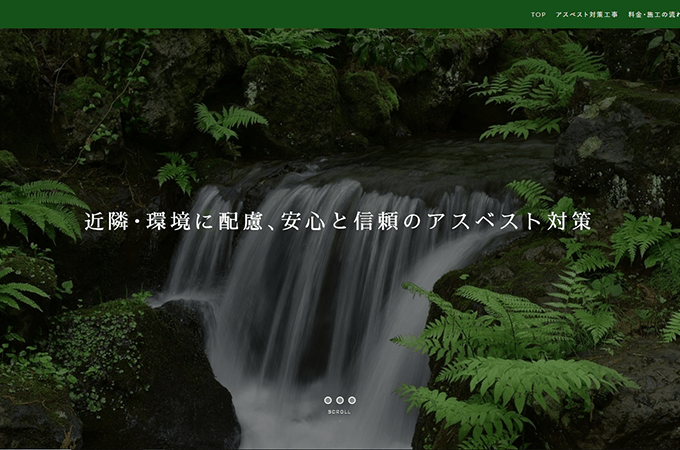Click the 安心と信頼 part of the headline
680x450 pixels.
click(x=340, y=221)
